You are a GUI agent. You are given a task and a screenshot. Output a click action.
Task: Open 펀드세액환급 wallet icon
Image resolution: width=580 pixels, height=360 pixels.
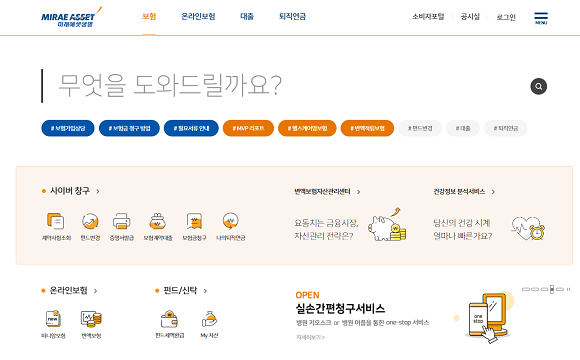tap(169, 319)
